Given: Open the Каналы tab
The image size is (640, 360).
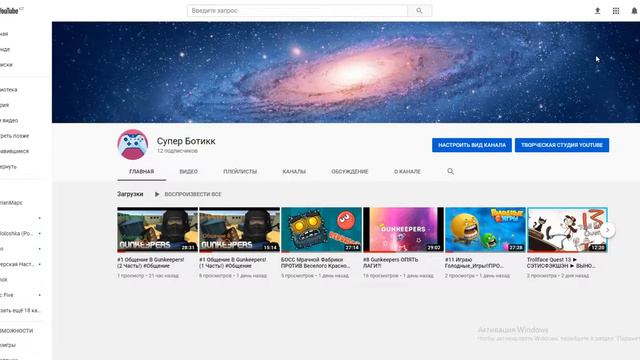Looking at the screenshot, I should coord(294,171).
